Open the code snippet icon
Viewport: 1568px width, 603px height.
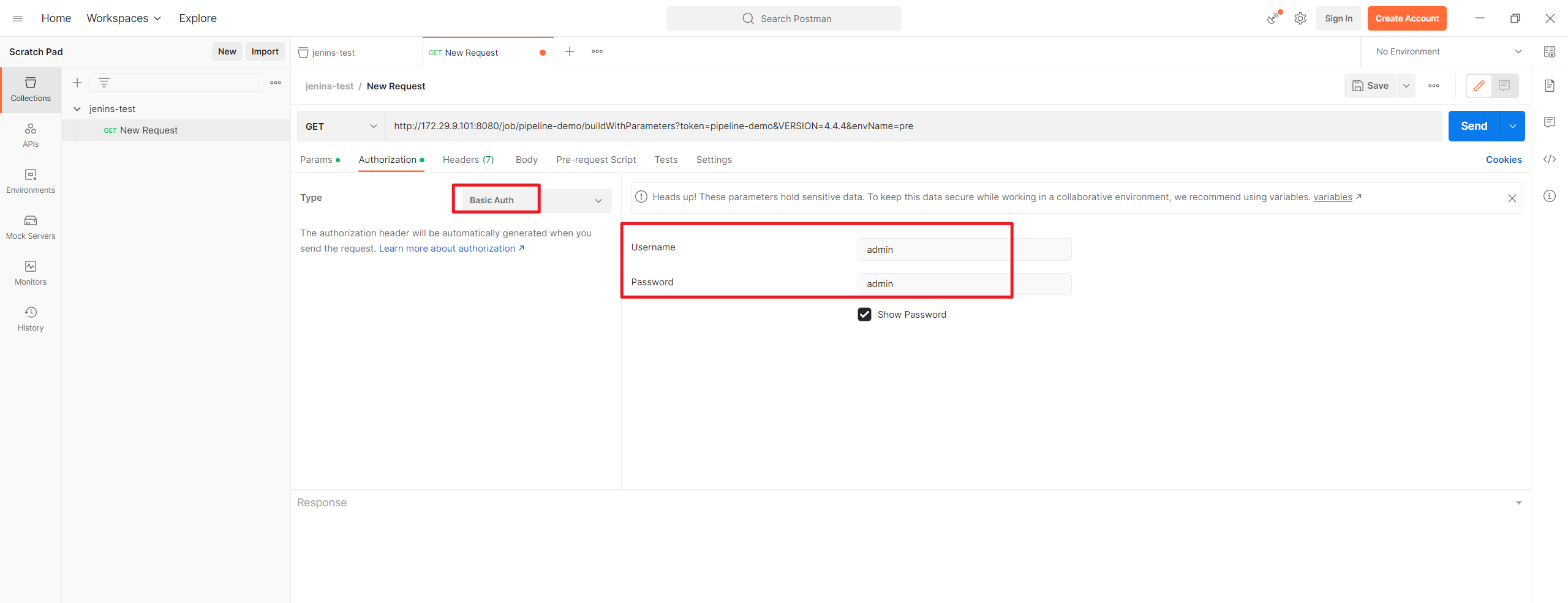tap(1550, 159)
